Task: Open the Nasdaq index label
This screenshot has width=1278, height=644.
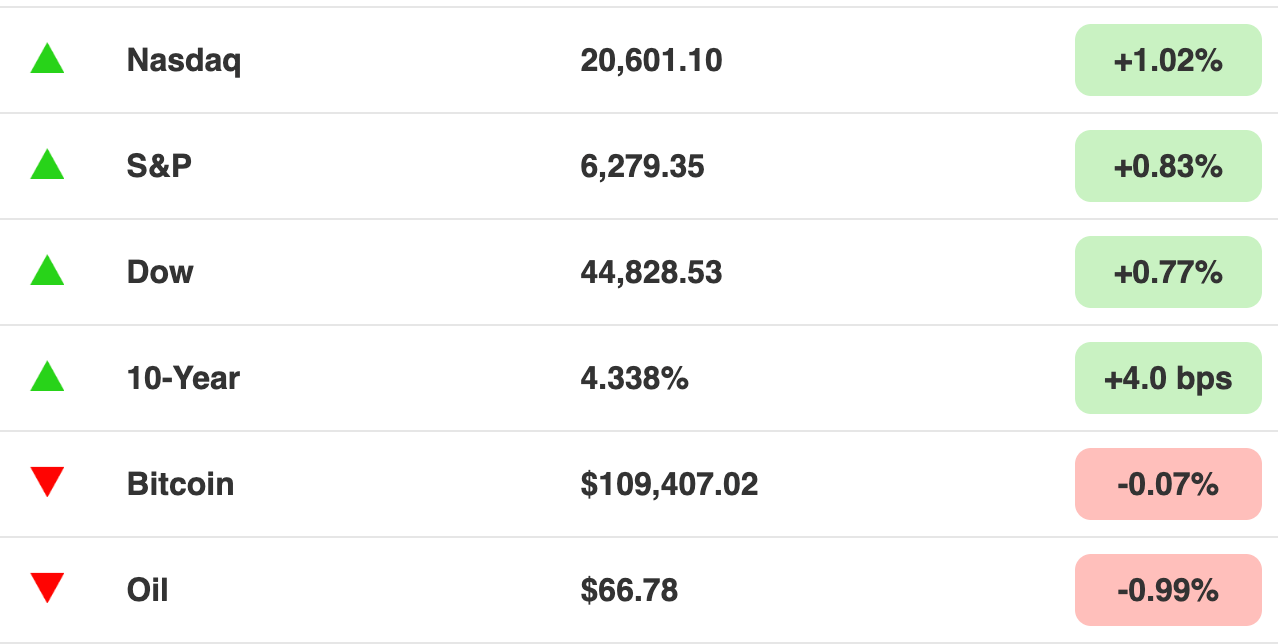Action: click(x=184, y=62)
